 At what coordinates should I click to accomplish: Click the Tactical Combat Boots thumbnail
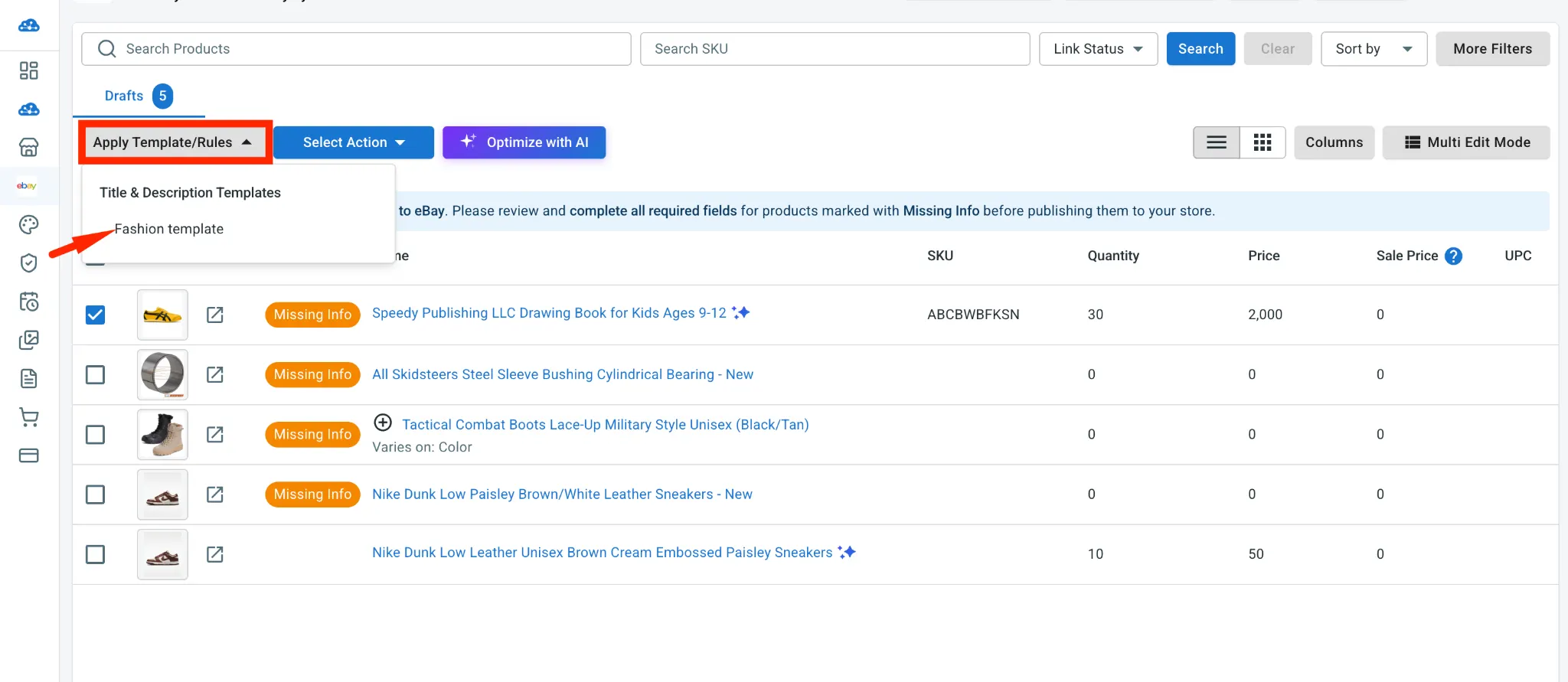pyautogui.click(x=162, y=435)
